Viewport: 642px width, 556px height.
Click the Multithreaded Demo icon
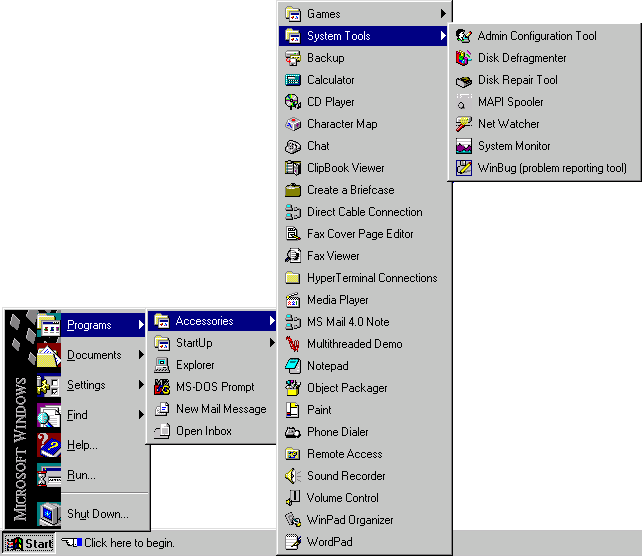(293, 344)
